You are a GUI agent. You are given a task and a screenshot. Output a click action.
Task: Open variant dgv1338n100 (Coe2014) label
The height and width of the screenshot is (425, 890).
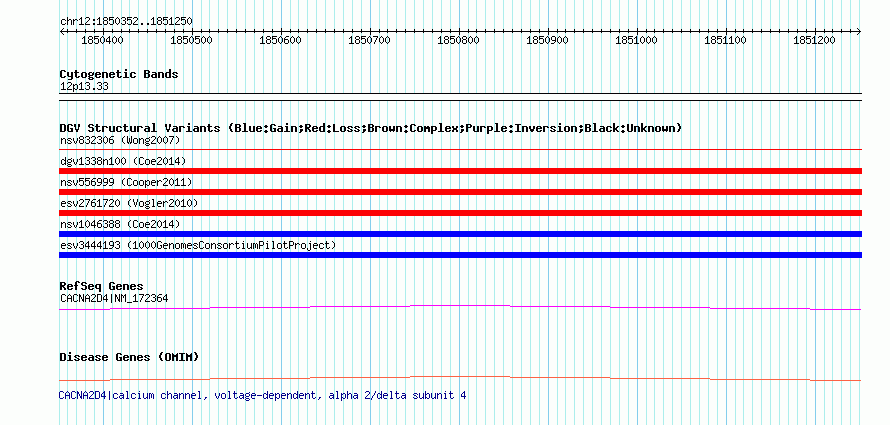123,161
